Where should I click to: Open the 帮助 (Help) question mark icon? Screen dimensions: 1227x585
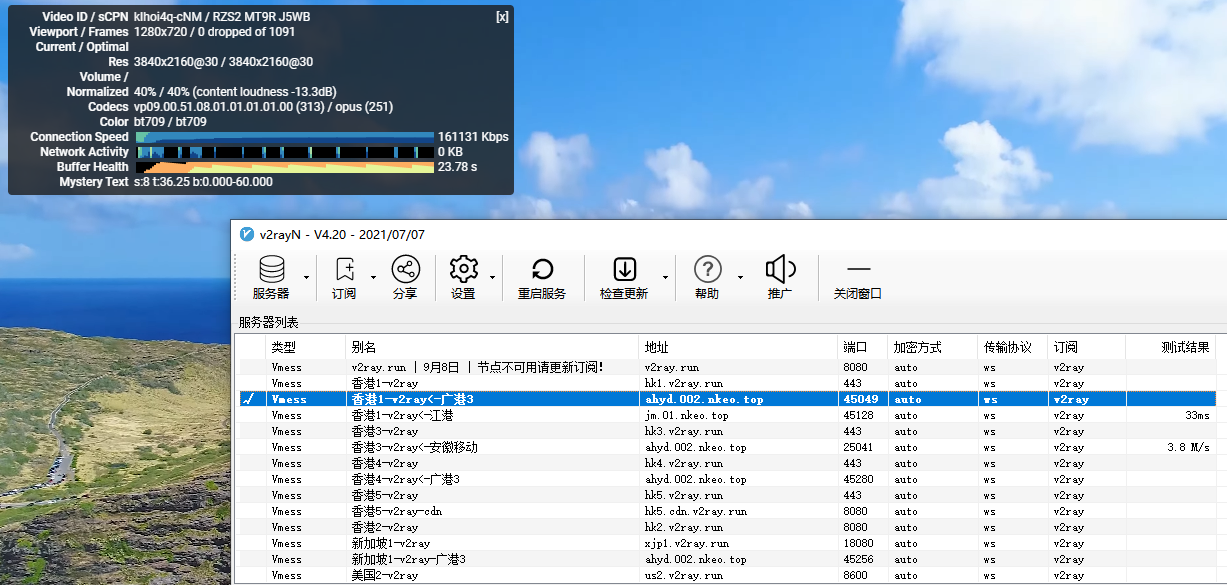707,278
